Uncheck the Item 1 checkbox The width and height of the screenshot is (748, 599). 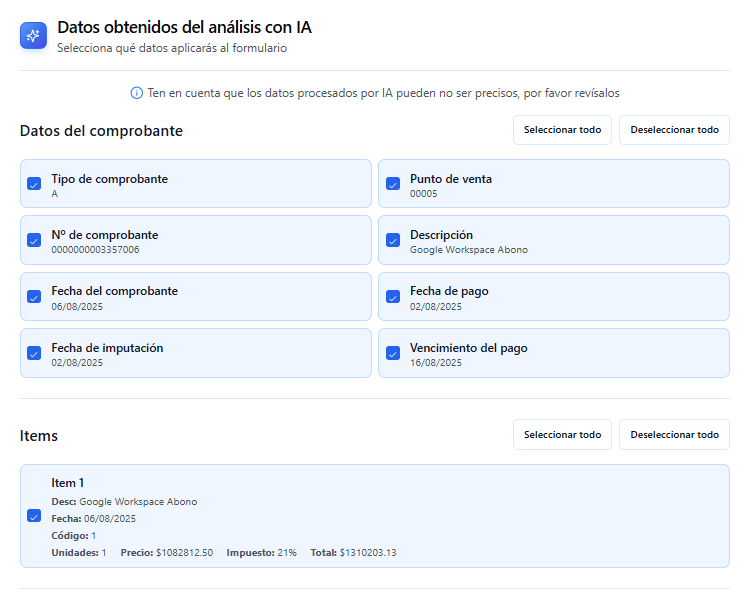(x=34, y=516)
